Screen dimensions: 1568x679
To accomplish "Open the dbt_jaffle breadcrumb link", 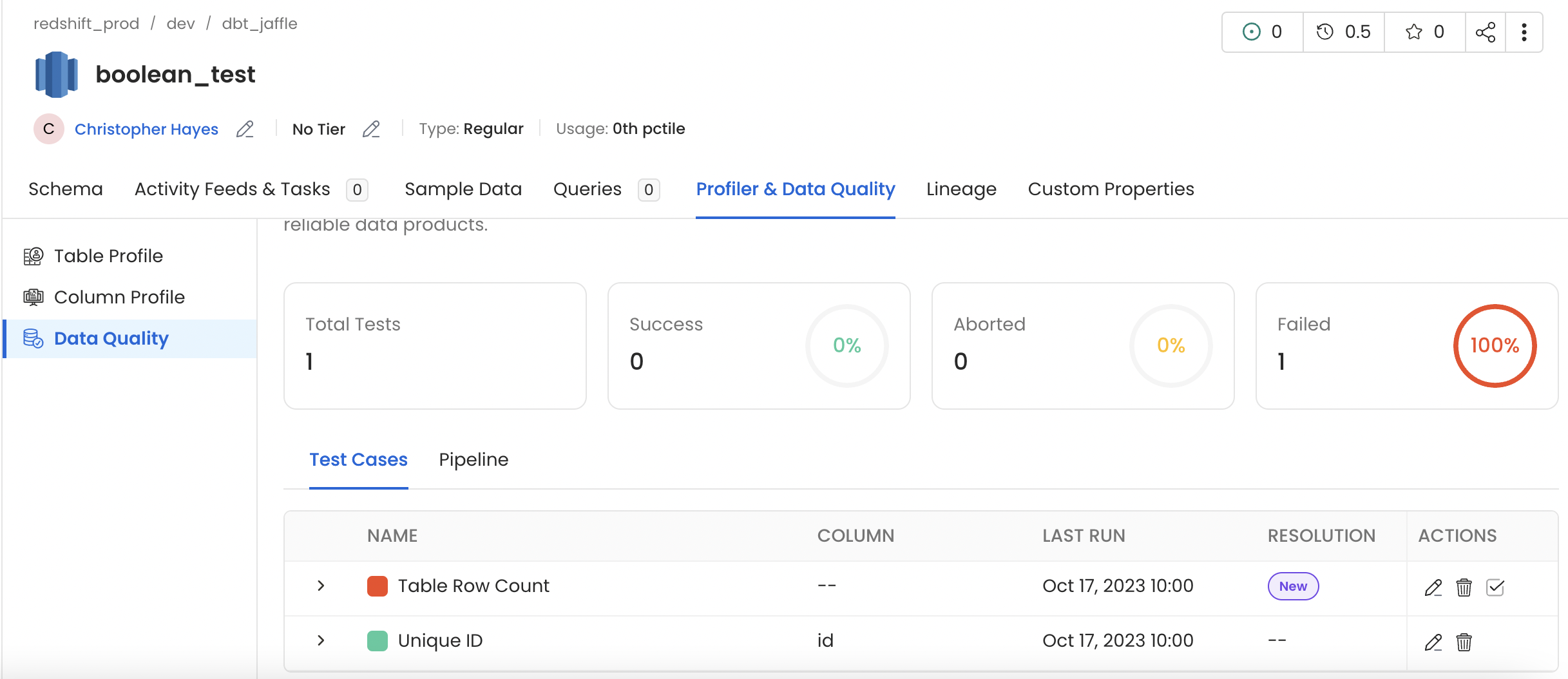I will [x=260, y=23].
